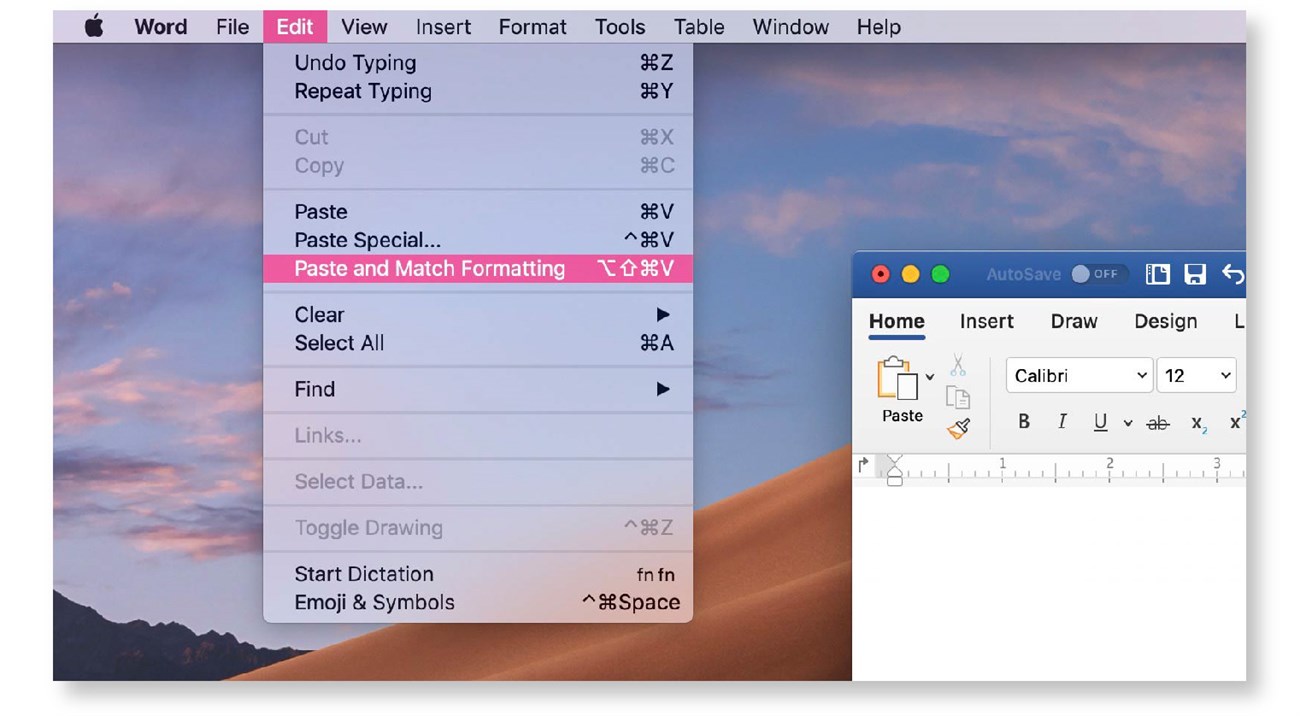Screen dimensions: 1300x716
Task: Click the Cut scissors icon in ribbon
Action: click(x=958, y=366)
